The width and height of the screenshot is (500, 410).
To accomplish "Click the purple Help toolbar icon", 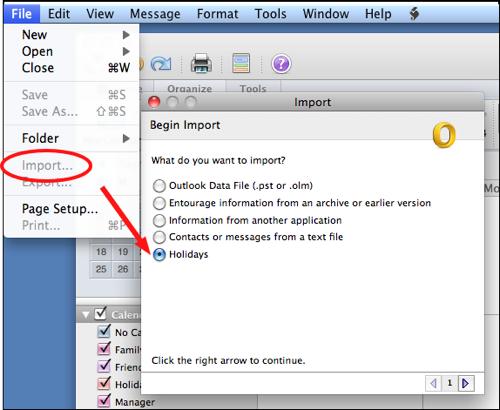I will 281,63.
